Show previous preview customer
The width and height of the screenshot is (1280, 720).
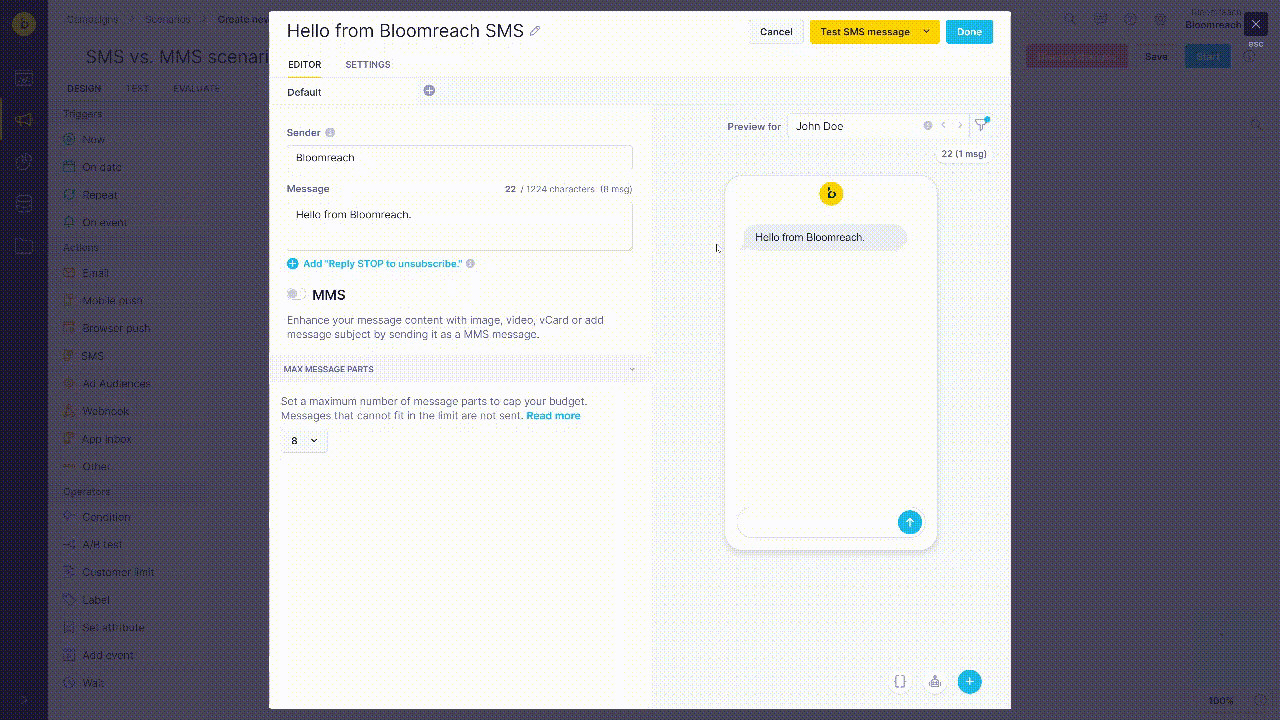pyautogui.click(x=943, y=126)
